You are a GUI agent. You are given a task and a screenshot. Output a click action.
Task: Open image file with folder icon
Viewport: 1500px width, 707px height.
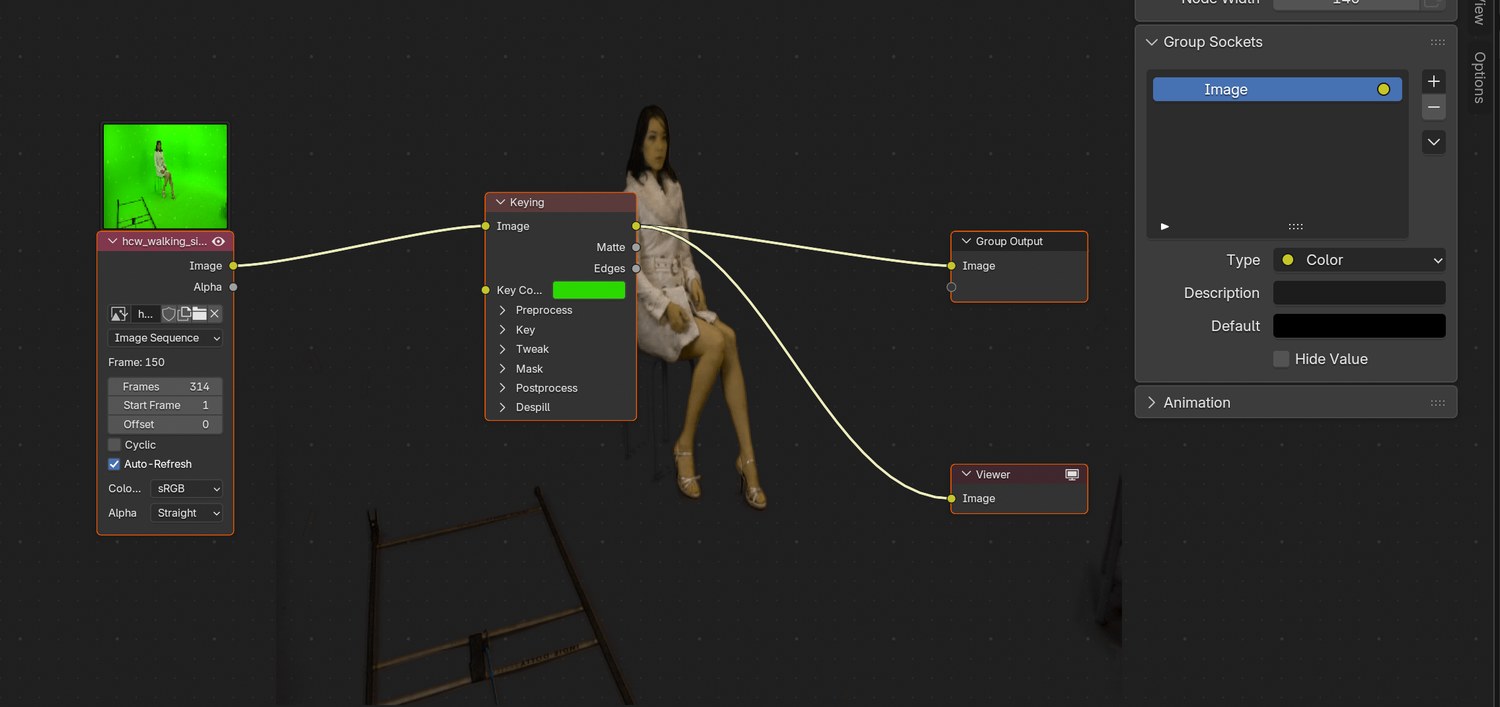[199, 314]
